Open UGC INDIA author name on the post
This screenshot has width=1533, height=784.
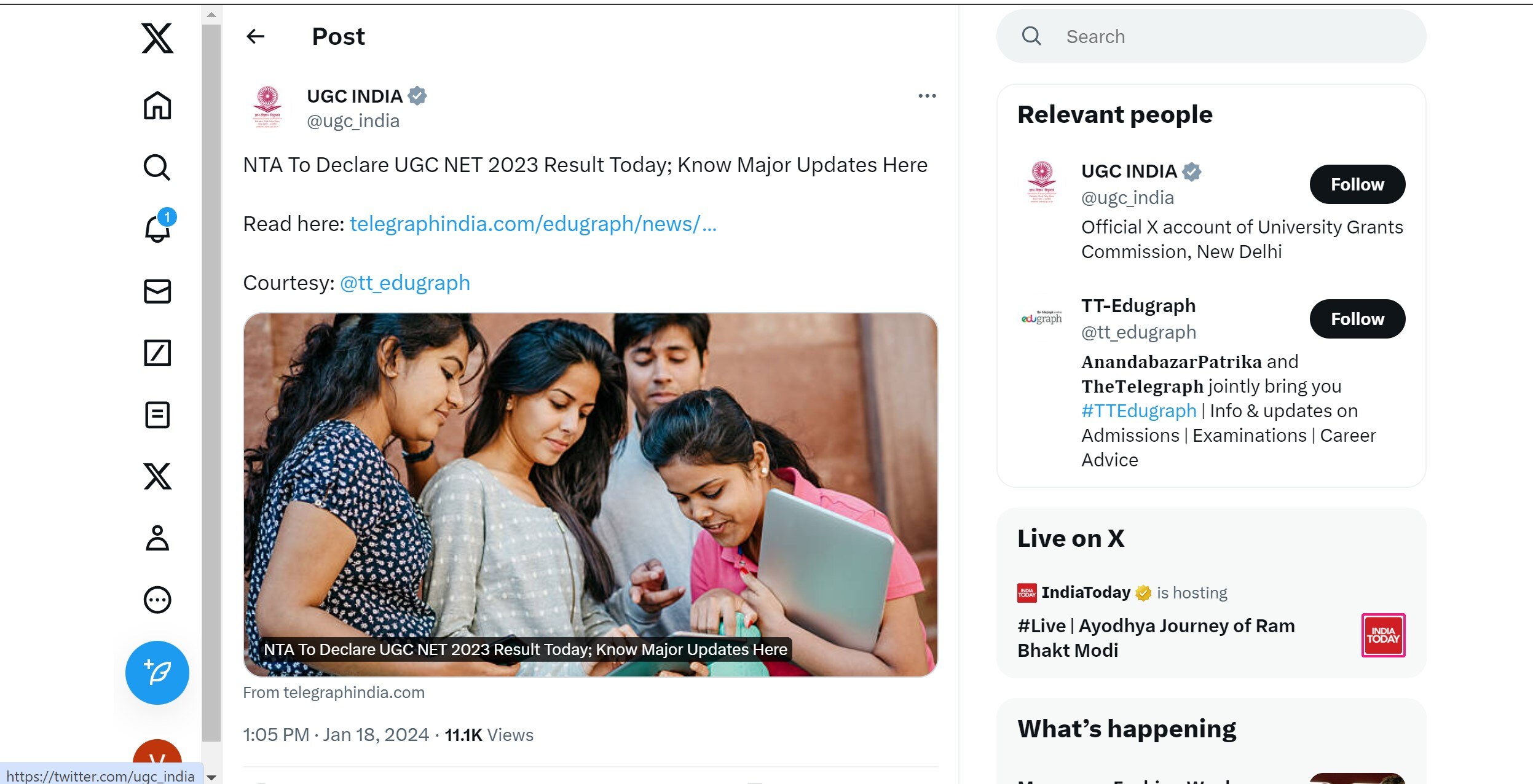pyautogui.click(x=355, y=96)
